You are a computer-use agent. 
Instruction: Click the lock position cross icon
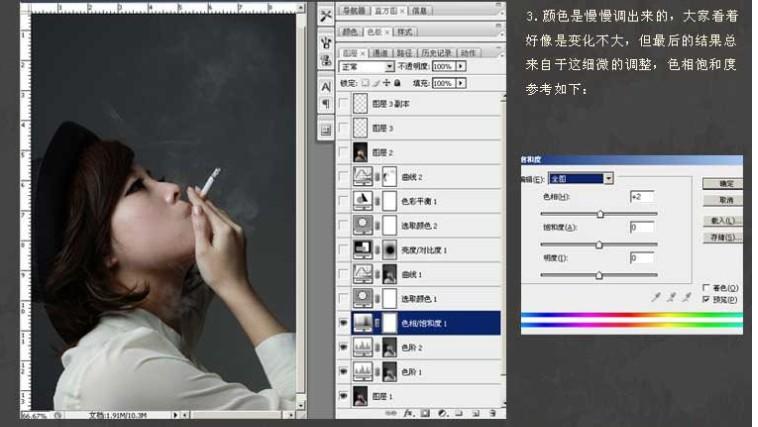386,83
